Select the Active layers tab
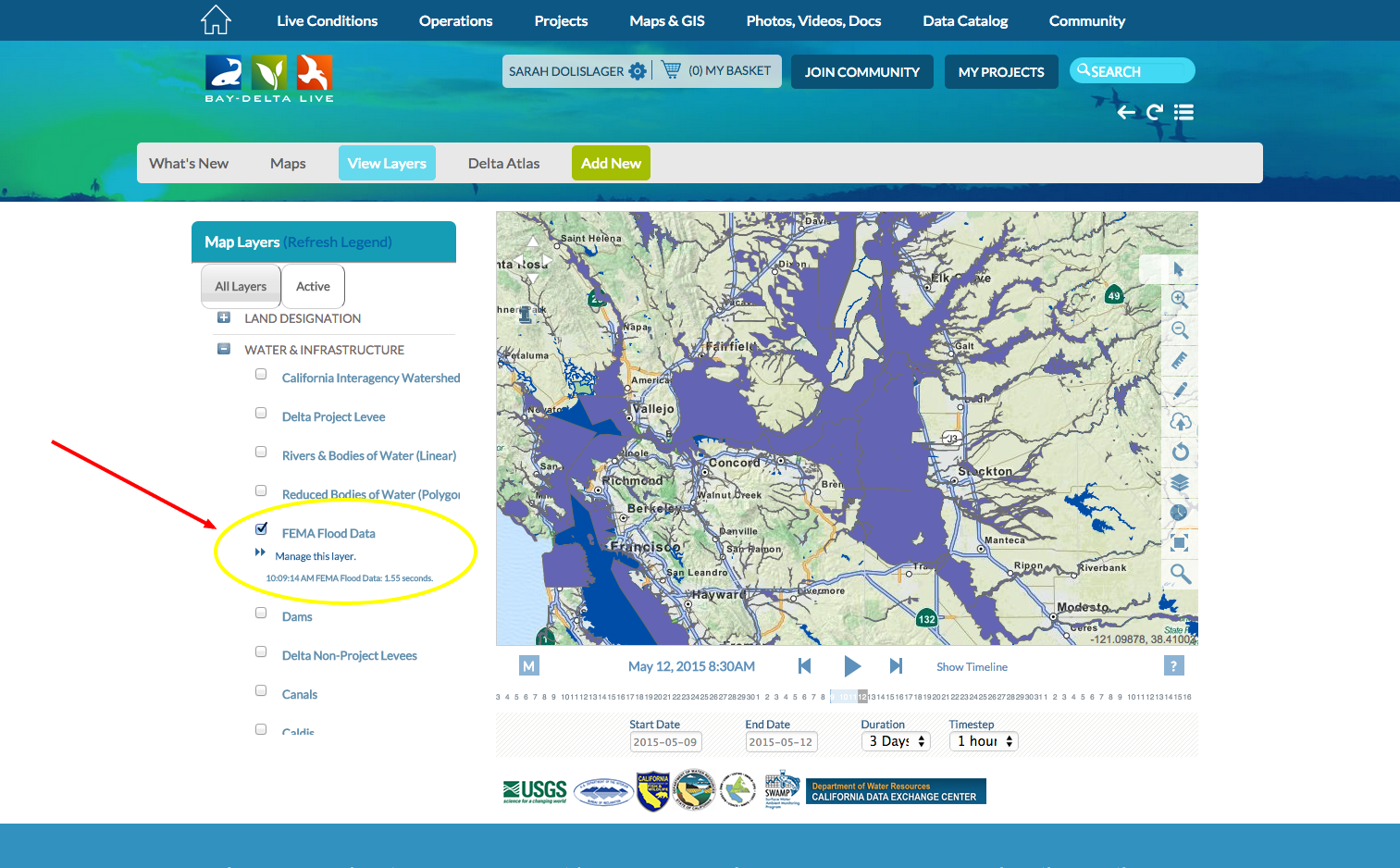Image resolution: width=1400 pixels, height=868 pixels. click(x=313, y=286)
